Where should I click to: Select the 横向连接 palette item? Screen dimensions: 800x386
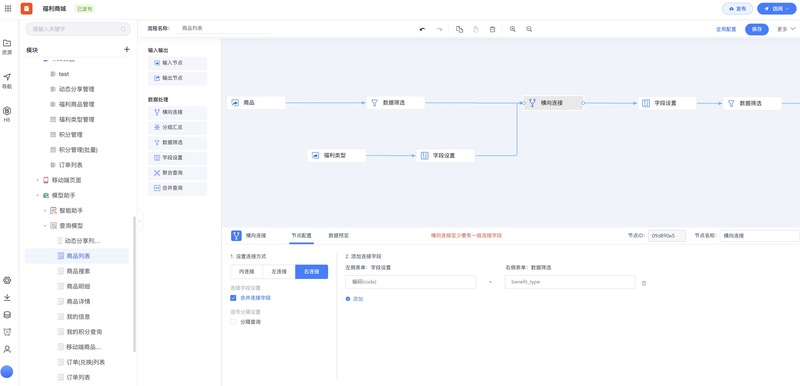click(178, 112)
